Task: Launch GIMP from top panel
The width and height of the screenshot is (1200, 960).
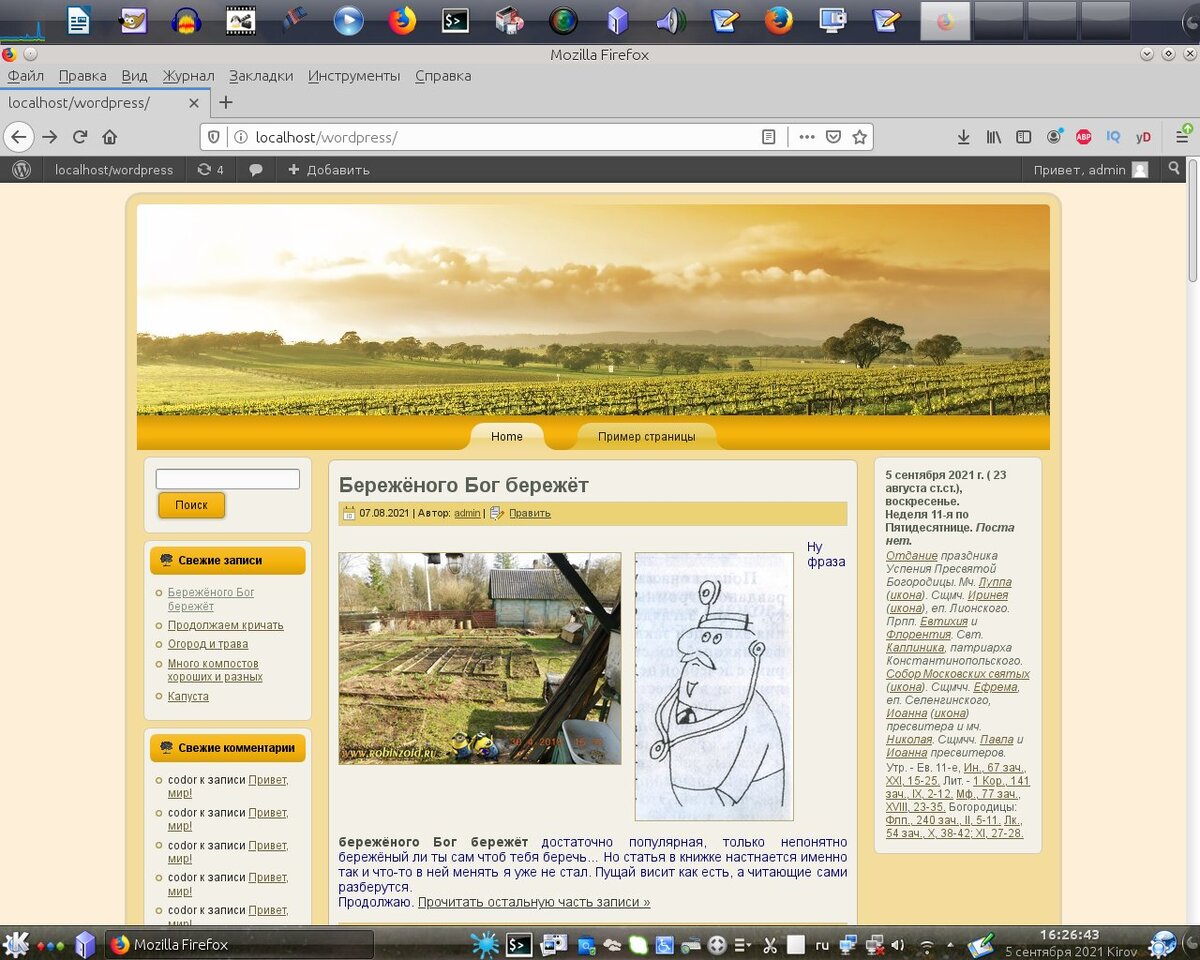Action: coord(133,20)
